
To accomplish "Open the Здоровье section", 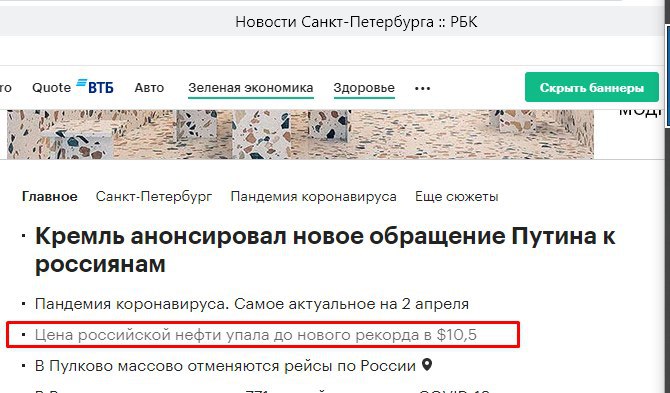I will click(x=364, y=88).
